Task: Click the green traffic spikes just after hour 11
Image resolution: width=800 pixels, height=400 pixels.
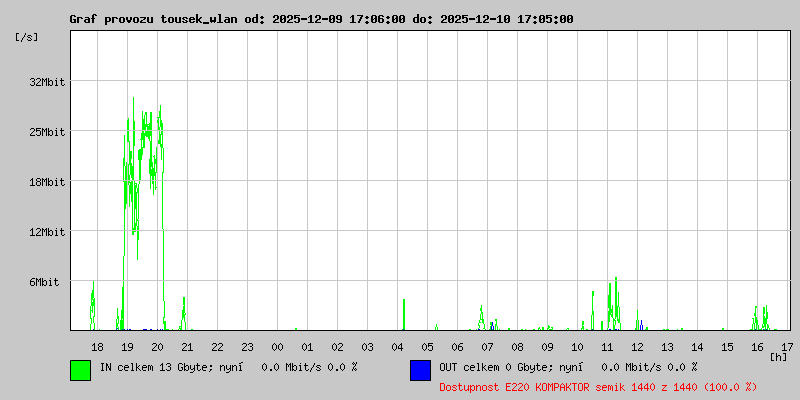Action: click(x=614, y=304)
